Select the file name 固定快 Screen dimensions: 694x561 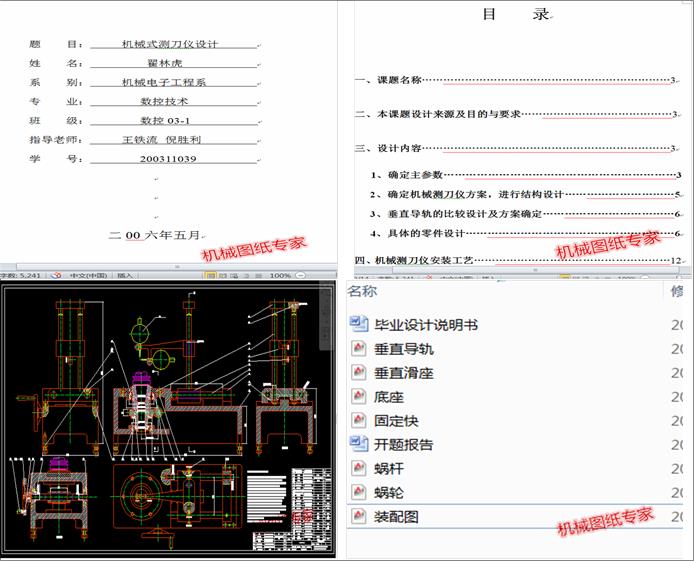point(396,420)
